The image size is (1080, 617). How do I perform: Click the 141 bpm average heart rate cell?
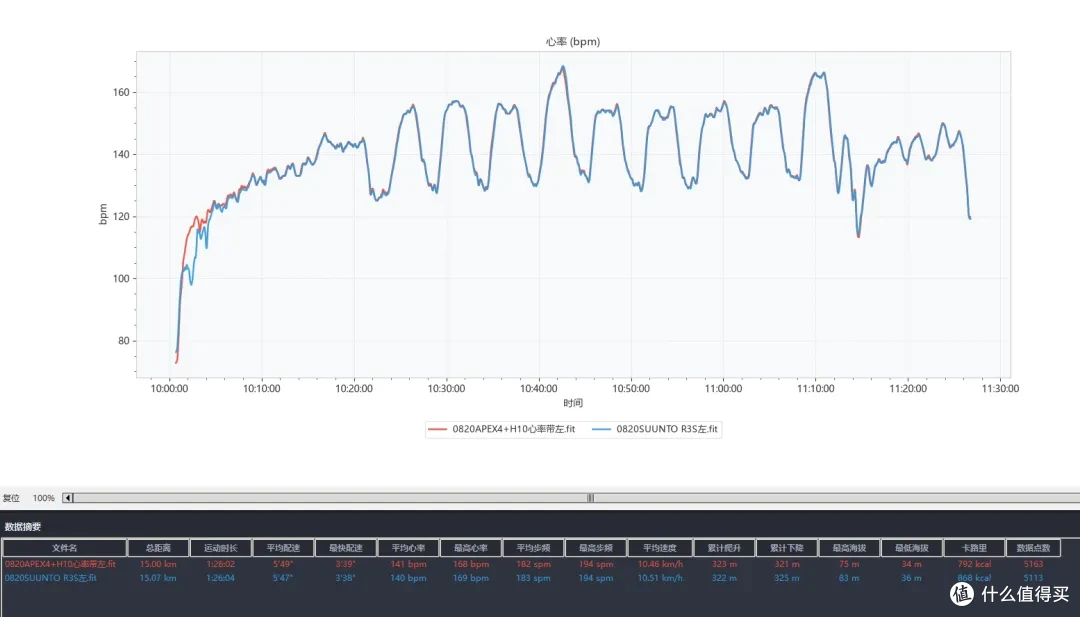(408, 564)
